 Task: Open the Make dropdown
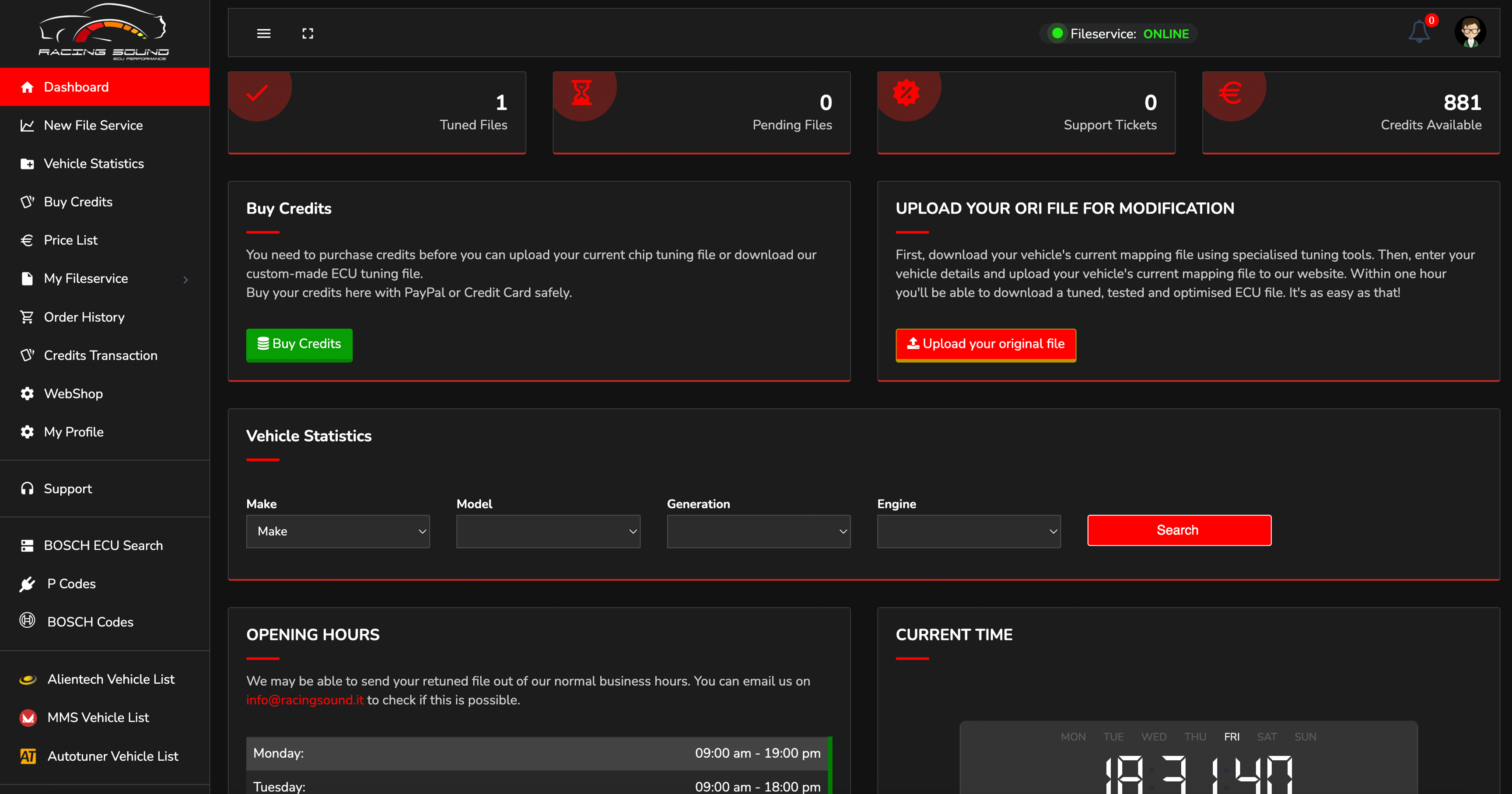[337, 531]
